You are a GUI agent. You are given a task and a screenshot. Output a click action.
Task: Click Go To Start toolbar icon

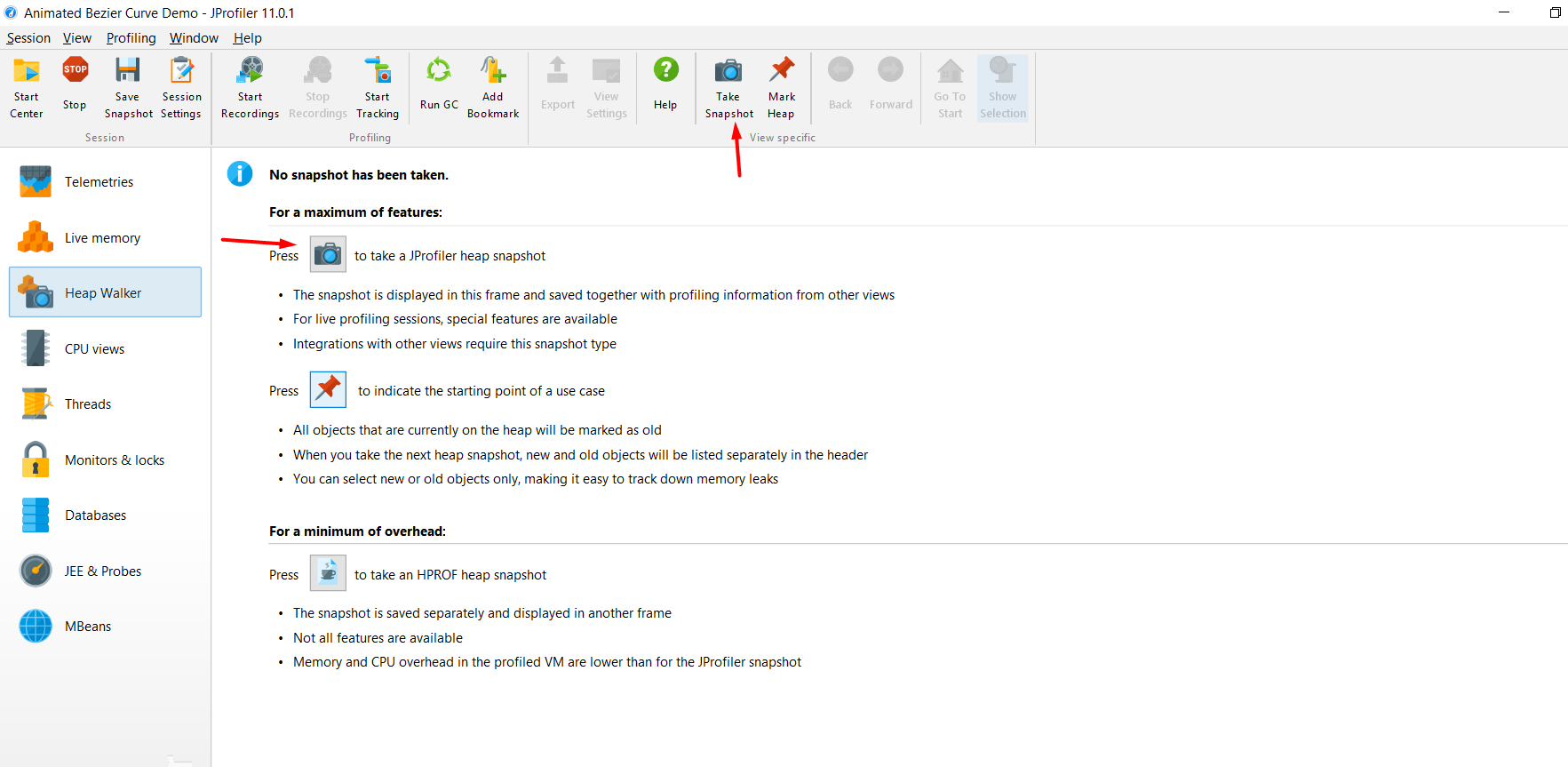click(x=950, y=70)
